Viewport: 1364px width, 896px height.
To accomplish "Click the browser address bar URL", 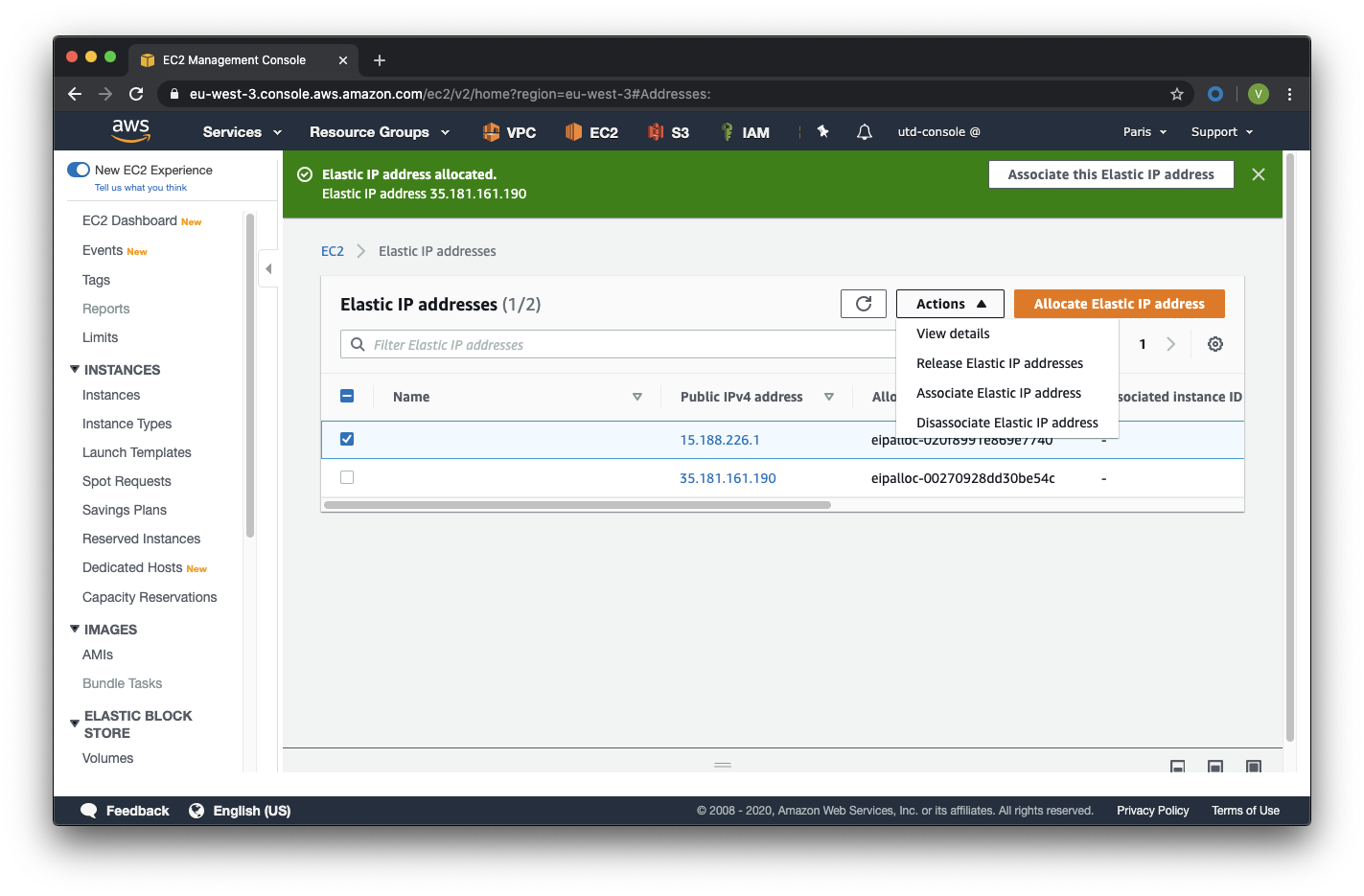I will 451,94.
